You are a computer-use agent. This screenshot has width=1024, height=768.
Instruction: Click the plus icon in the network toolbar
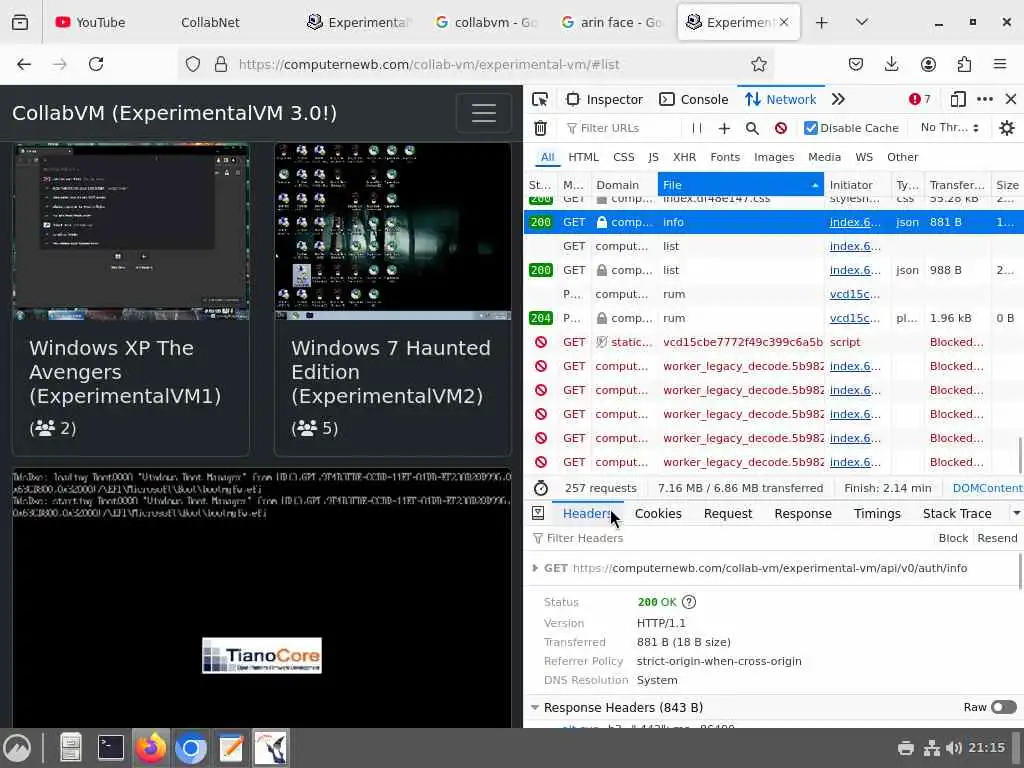pyautogui.click(x=724, y=128)
